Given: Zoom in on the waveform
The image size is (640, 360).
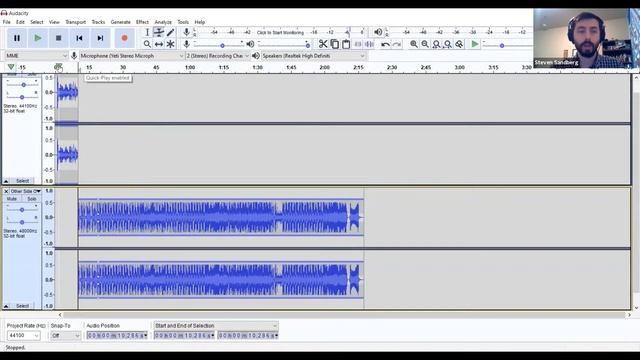Looking at the screenshot, I should 414,44.
